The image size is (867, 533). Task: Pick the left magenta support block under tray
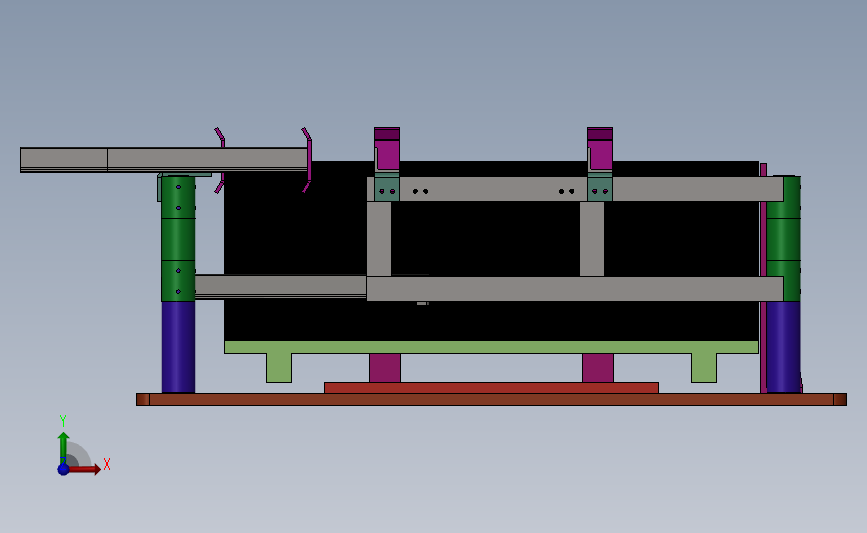coord(385,368)
